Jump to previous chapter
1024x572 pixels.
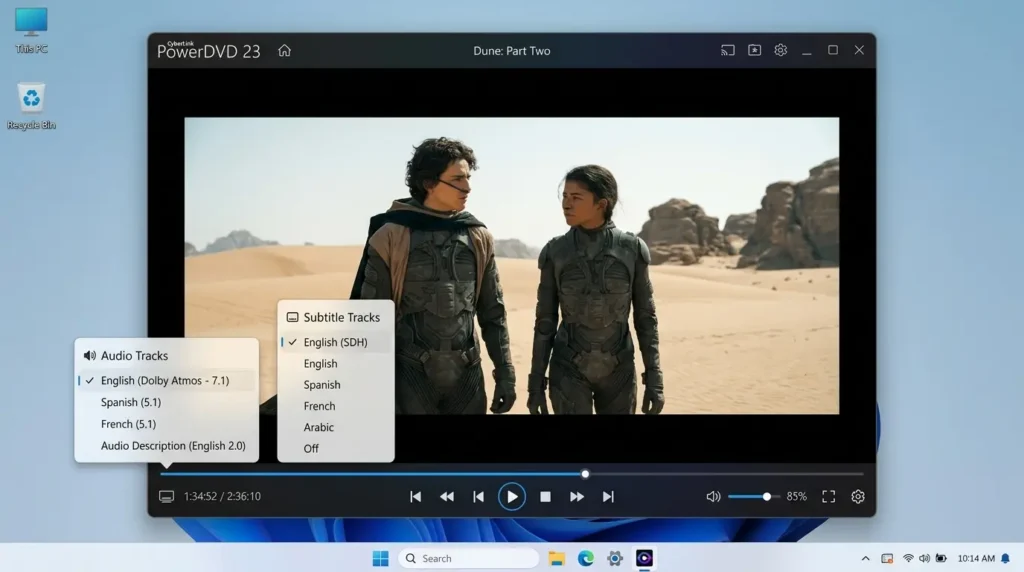tap(415, 497)
